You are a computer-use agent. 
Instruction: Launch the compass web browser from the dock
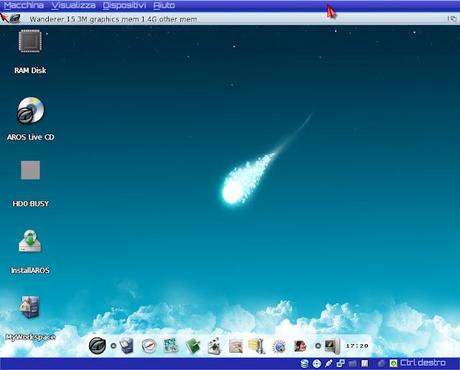coord(149,346)
